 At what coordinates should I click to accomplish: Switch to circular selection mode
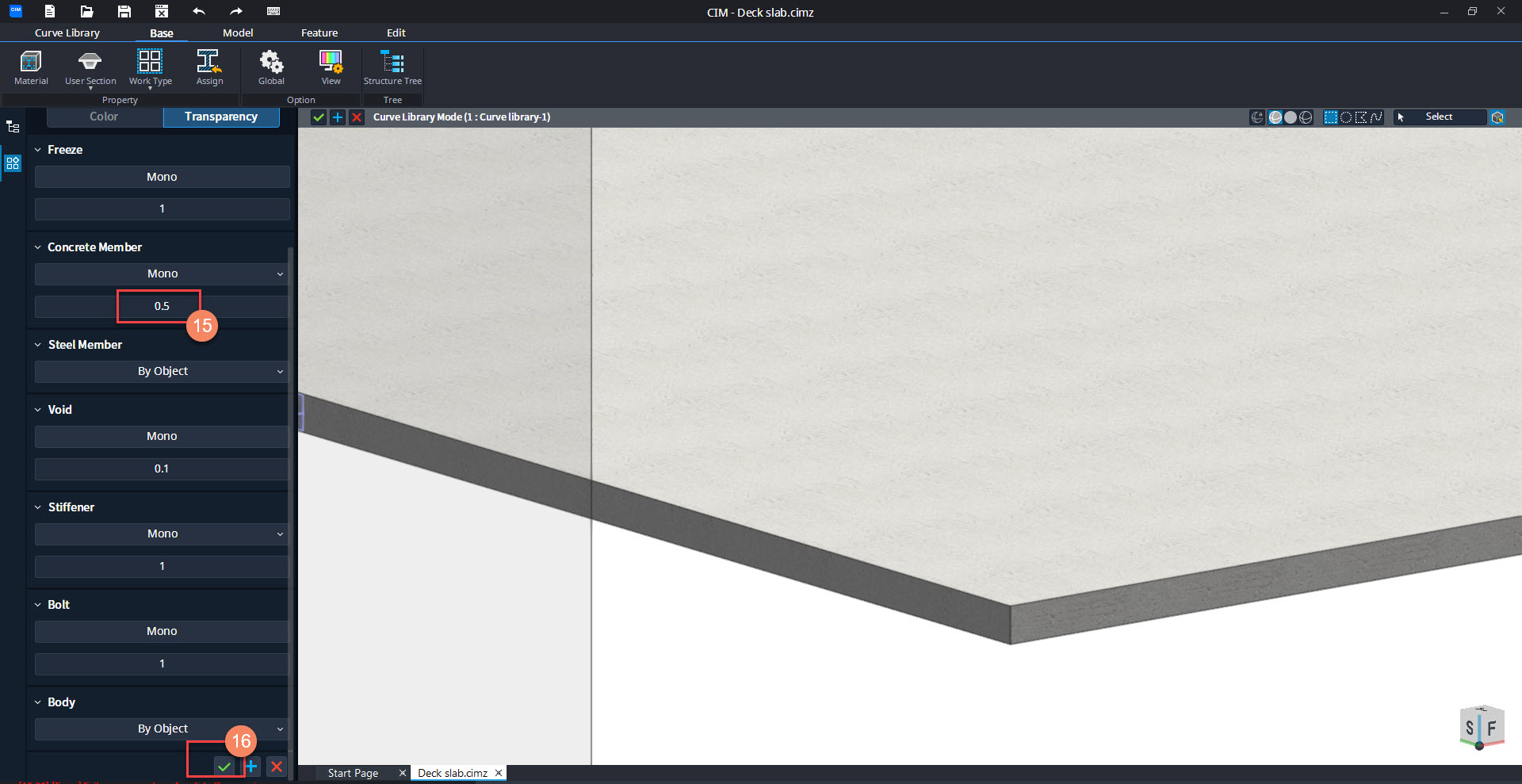coord(1346,117)
